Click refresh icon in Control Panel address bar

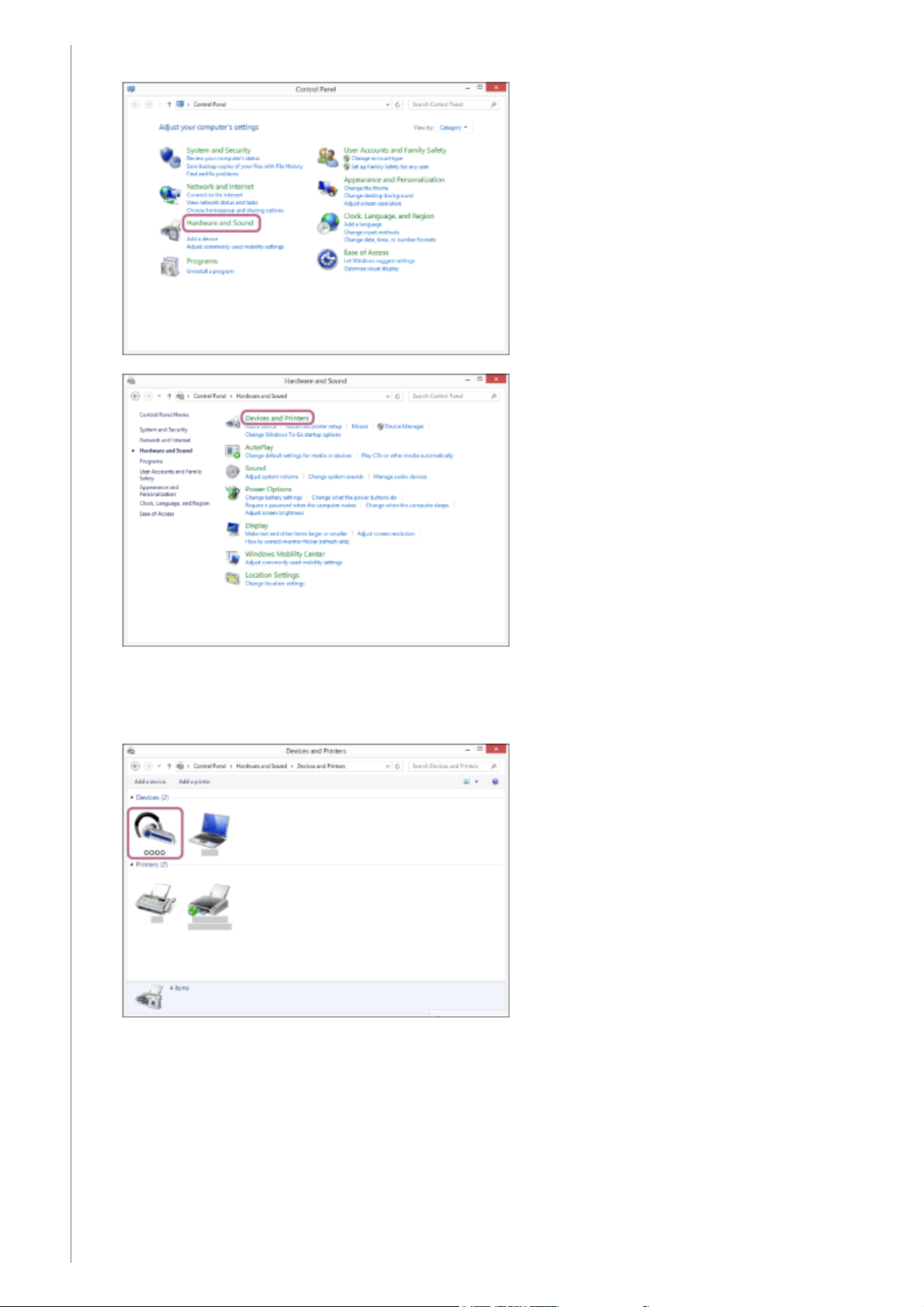[x=398, y=104]
